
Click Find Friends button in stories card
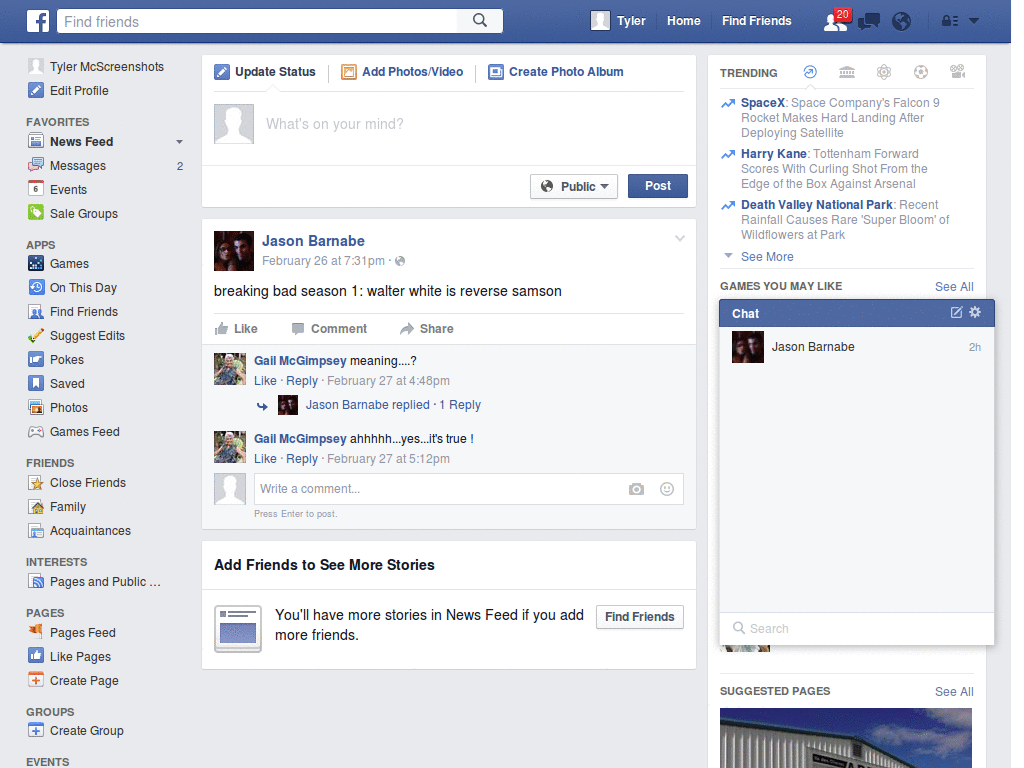click(639, 616)
